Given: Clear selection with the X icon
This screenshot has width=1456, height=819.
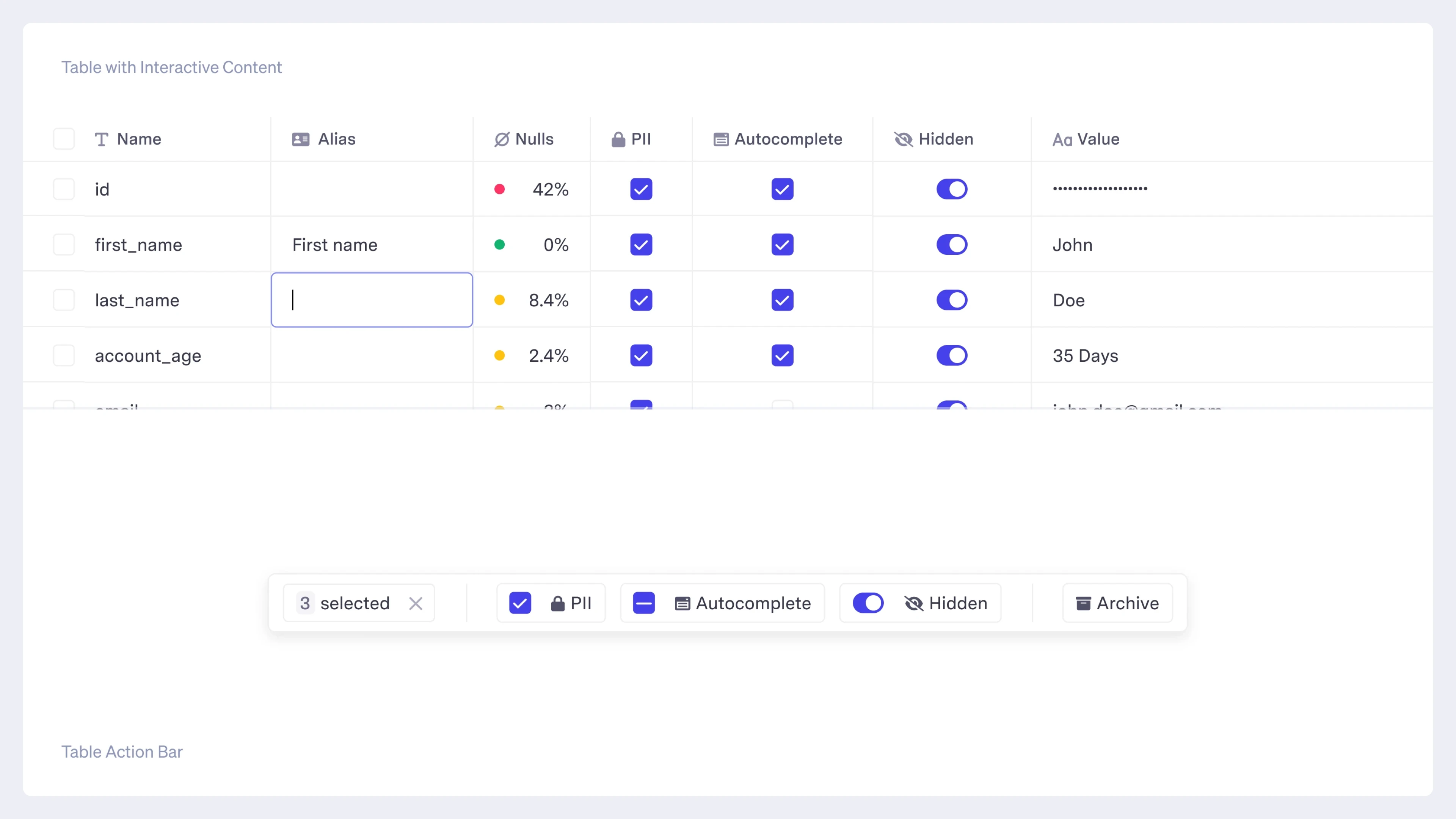Looking at the screenshot, I should click(x=416, y=603).
